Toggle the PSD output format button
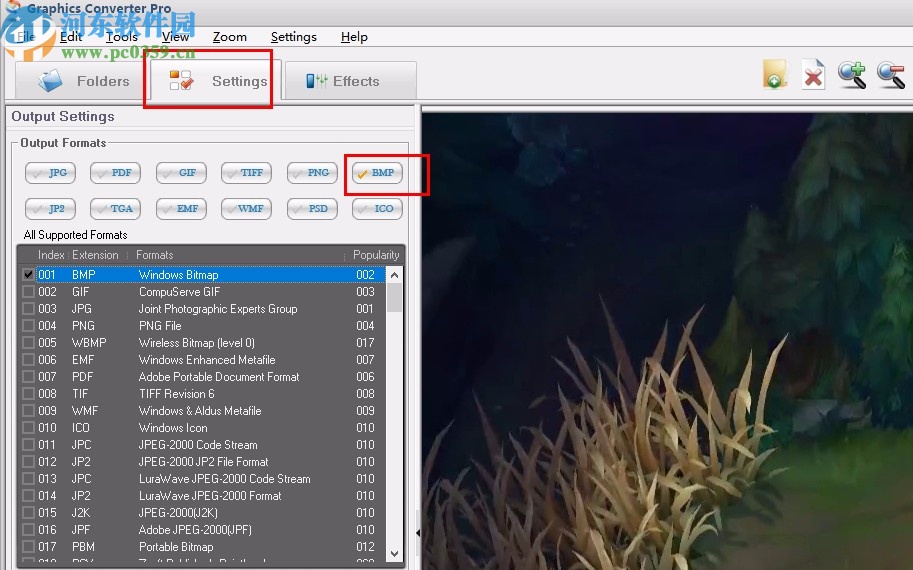Viewport: 913px width, 570px height. tap(312, 209)
